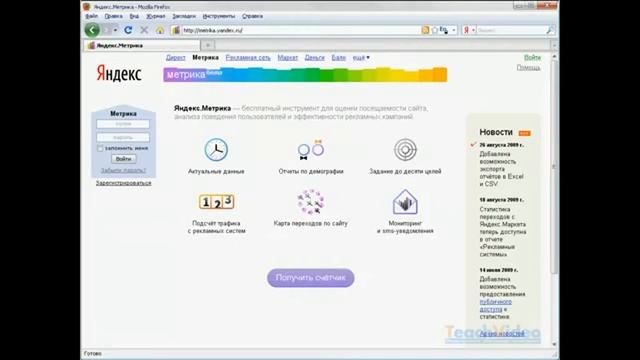Screen dimensions: 640x360
Task: Open the Забыли пароль? link
Action: coord(123,170)
